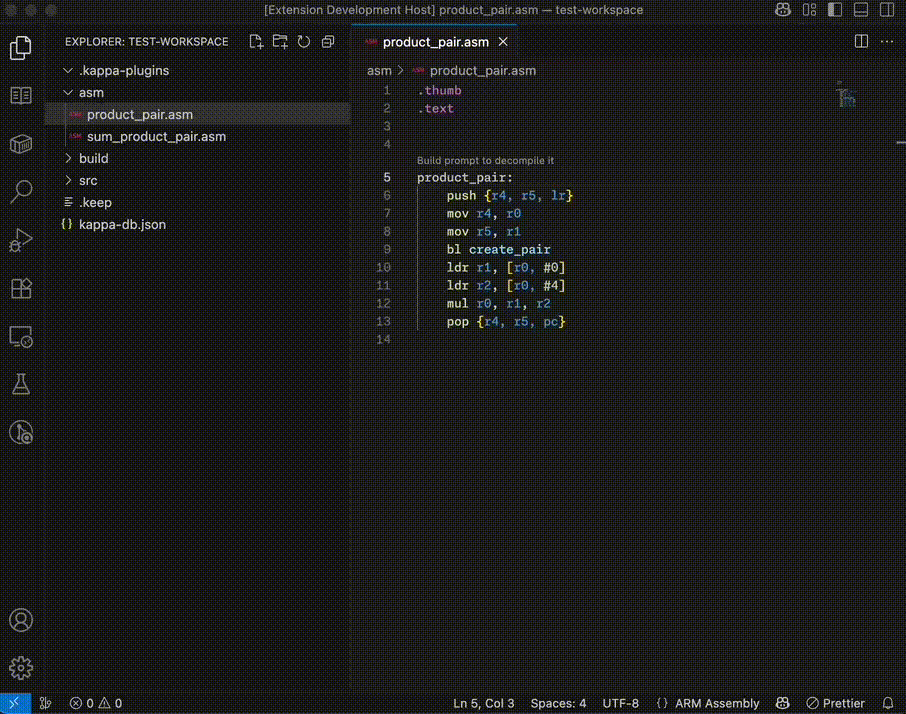Expand the src folder
This screenshot has height=714, width=906.
click(x=88, y=180)
